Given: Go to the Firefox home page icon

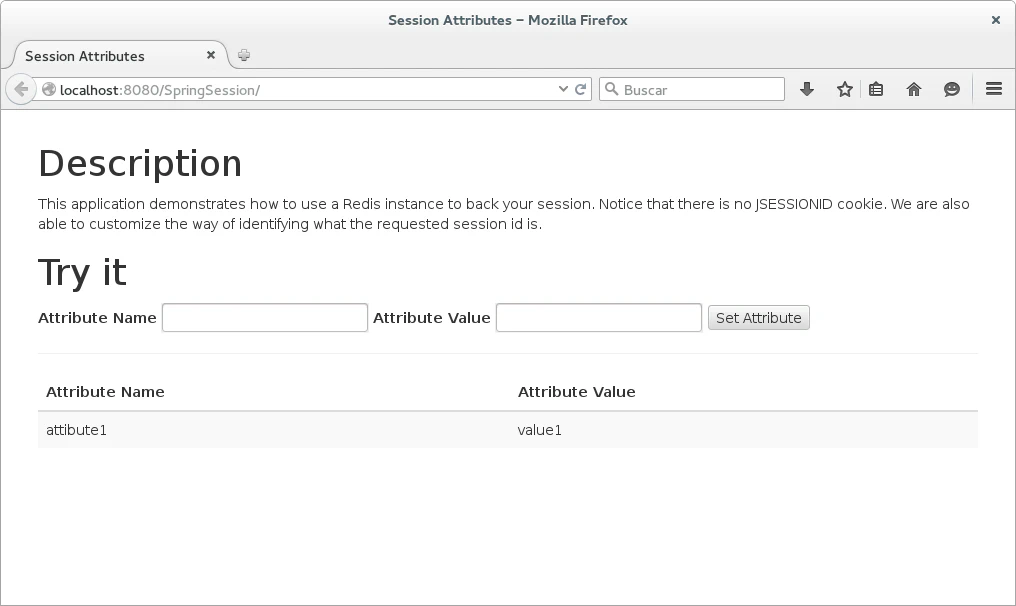Looking at the screenshot, I should click(x=914, y=89).
